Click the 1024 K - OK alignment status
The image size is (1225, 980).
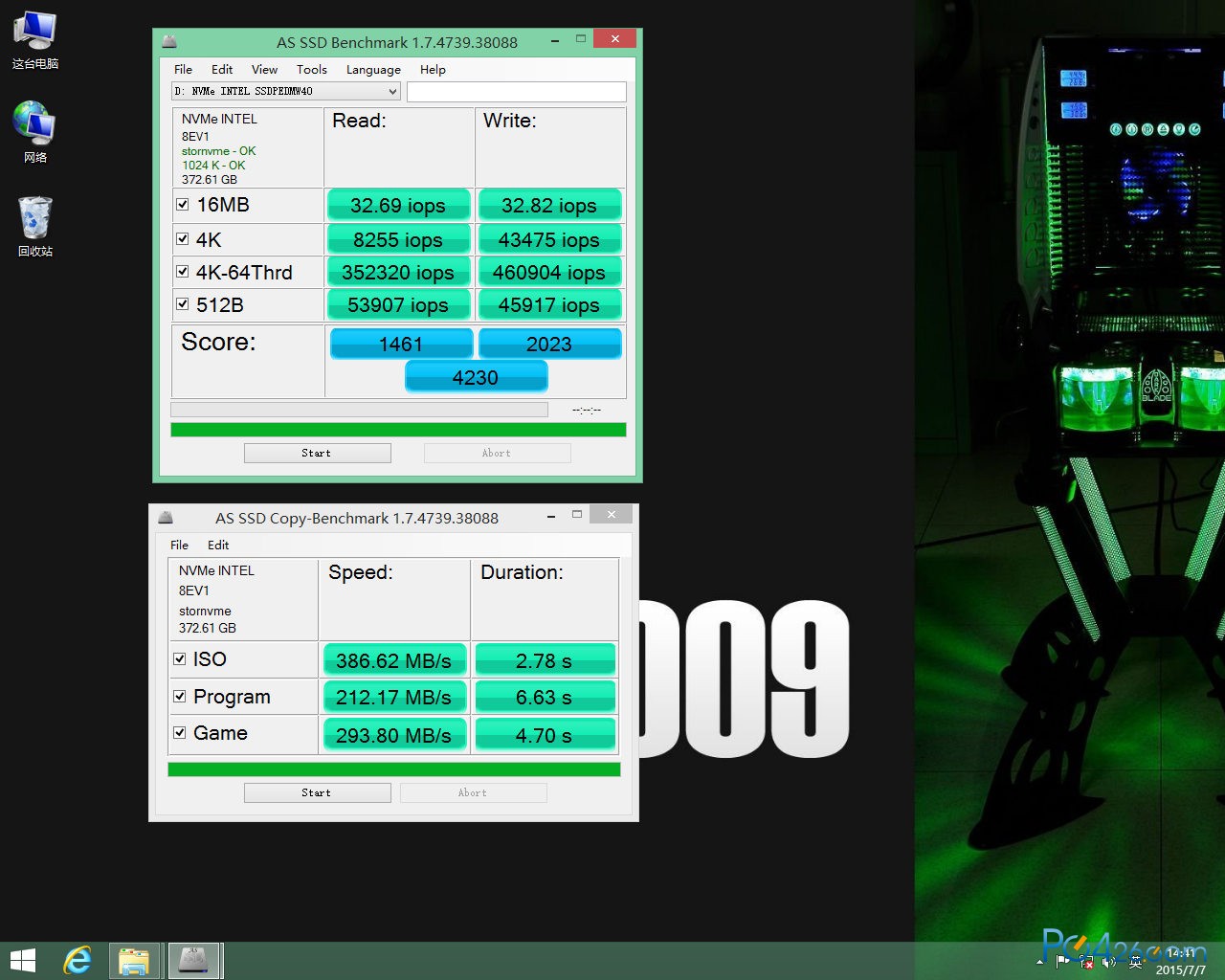(213, 166)
